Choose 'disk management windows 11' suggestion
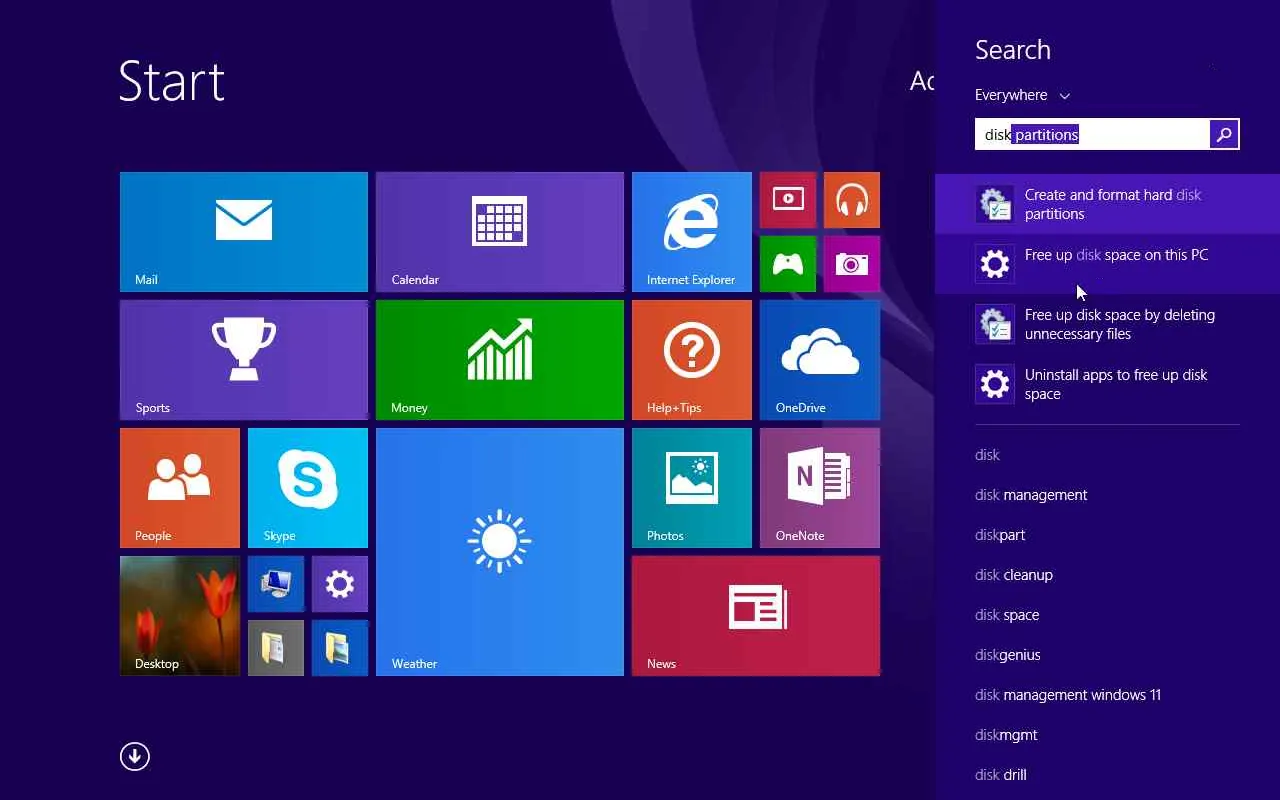Image resolution: width=1280 pixels, height=800 pixels. (1068, 695)
